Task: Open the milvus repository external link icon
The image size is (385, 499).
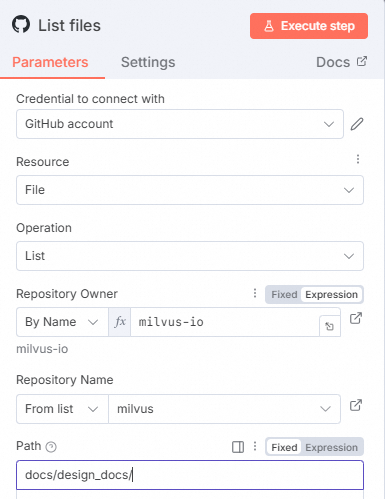Action: pos(356,405)
